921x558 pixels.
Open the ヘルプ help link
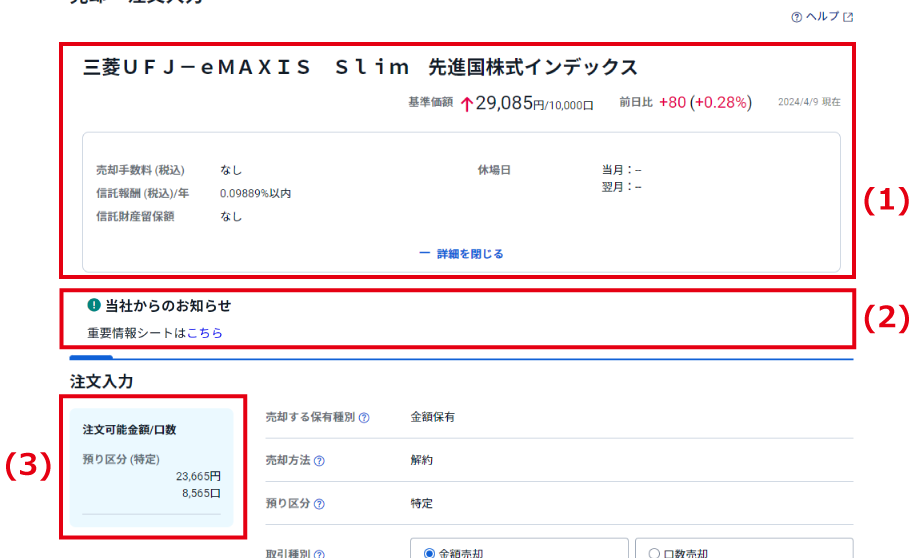click(x=822, y=16)
